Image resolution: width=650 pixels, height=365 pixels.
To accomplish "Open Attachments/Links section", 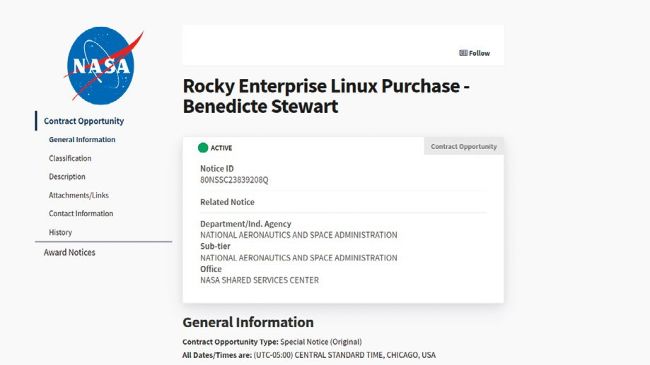I will [79, 195].
